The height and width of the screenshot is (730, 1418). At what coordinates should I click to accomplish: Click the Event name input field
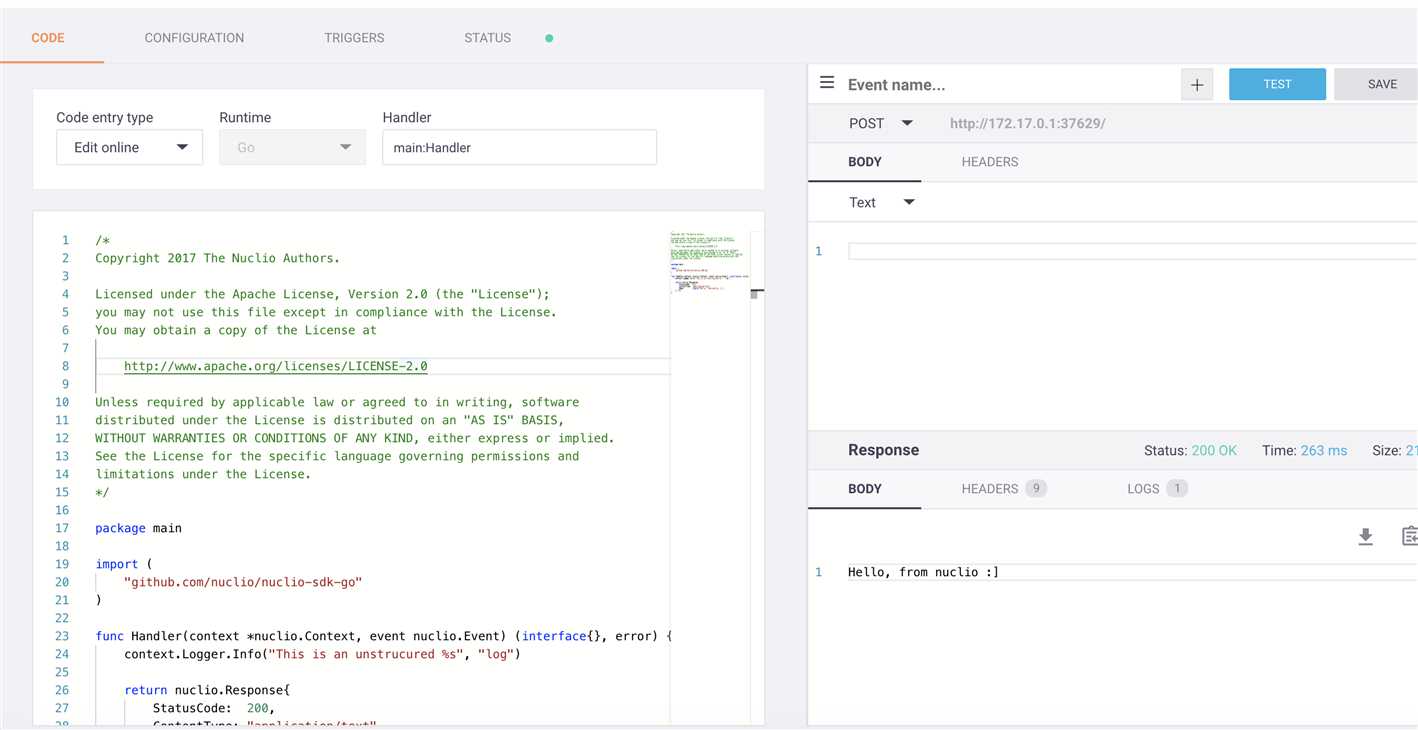pyautogui.click(x=1010, y=85)
